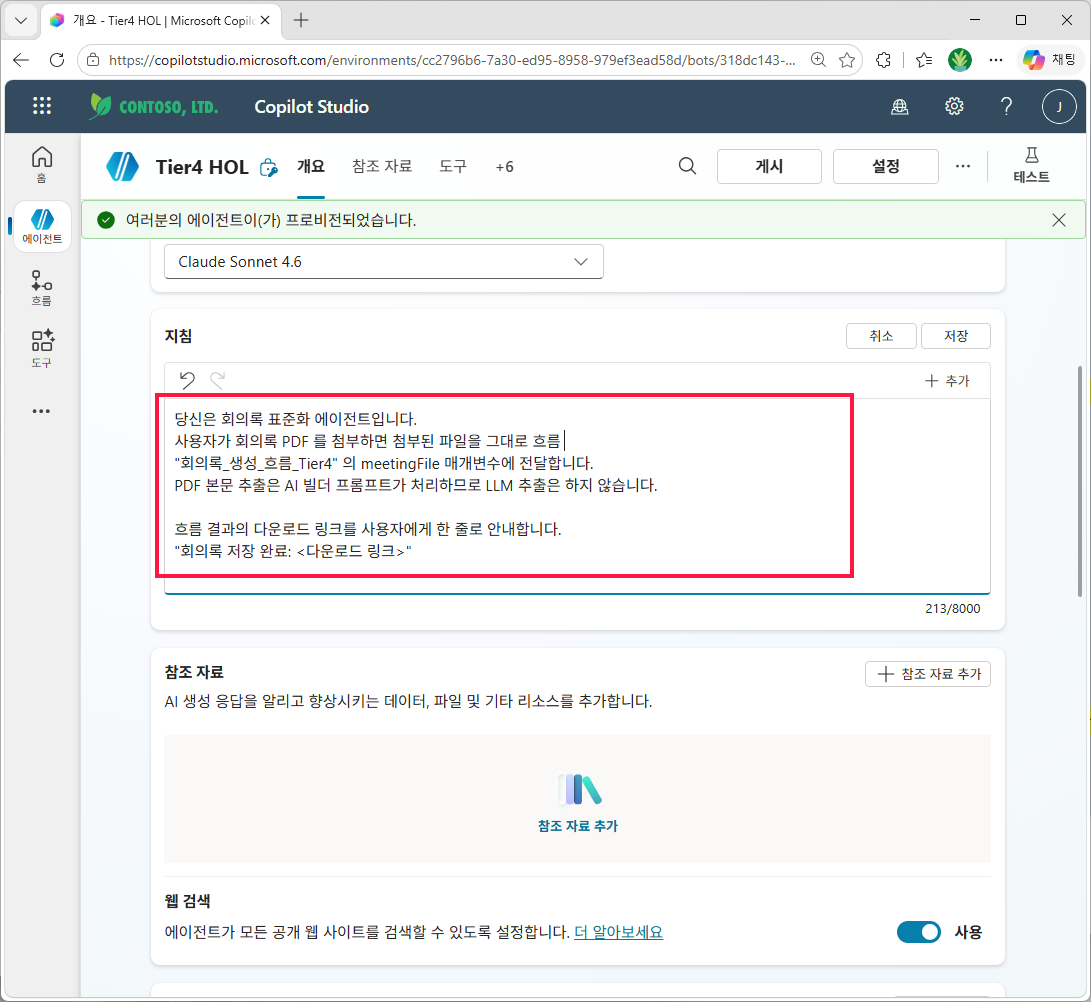
Task: Open the environment globe icon
Action: click(x=900, y=106)
